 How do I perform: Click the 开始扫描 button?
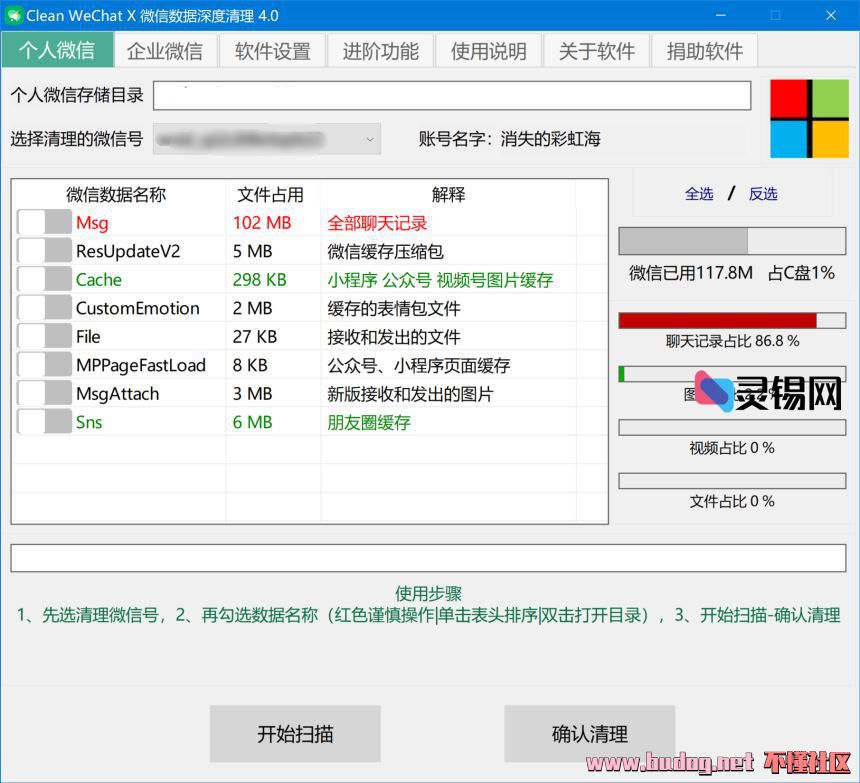[295, 734]
